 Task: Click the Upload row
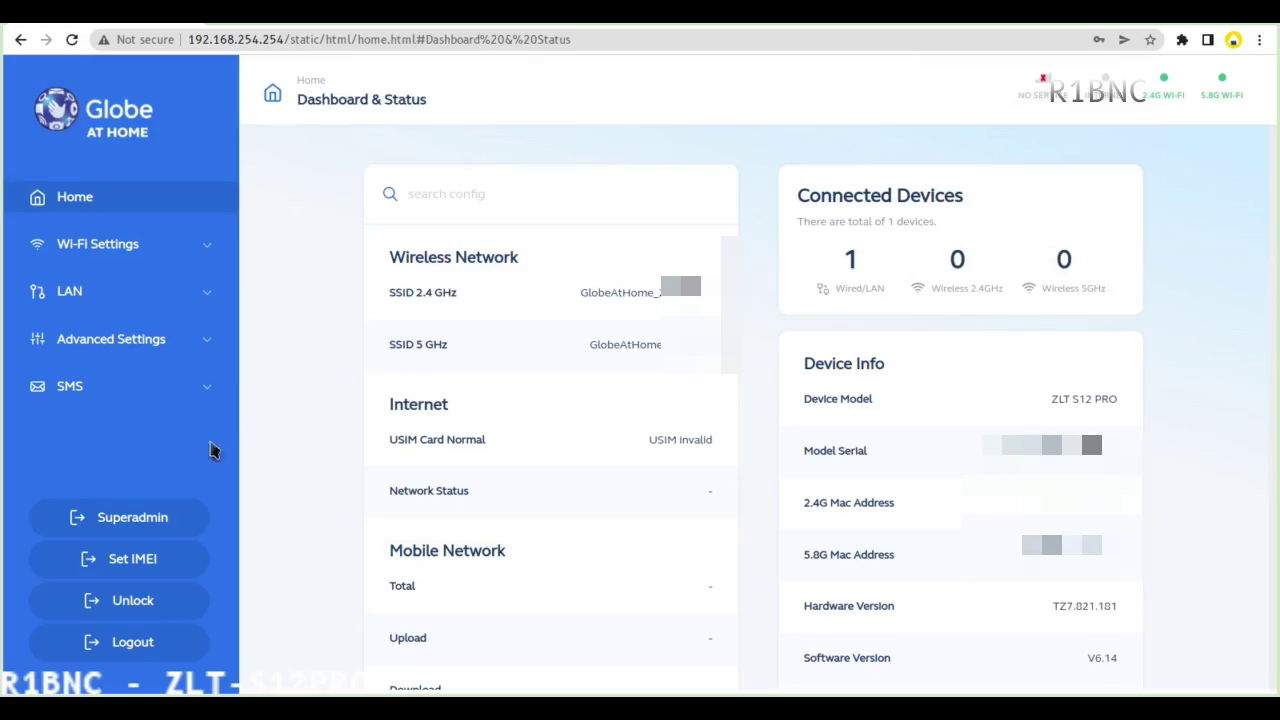tap(550, 638)
